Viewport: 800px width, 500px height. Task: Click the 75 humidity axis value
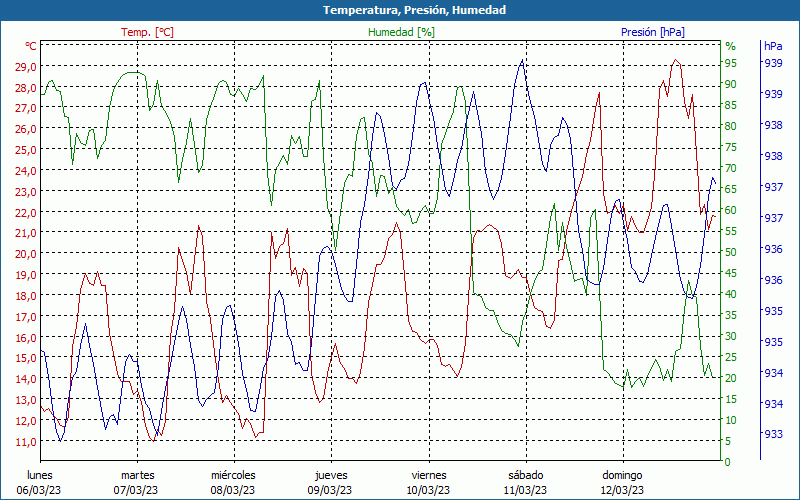click(731, 147)
